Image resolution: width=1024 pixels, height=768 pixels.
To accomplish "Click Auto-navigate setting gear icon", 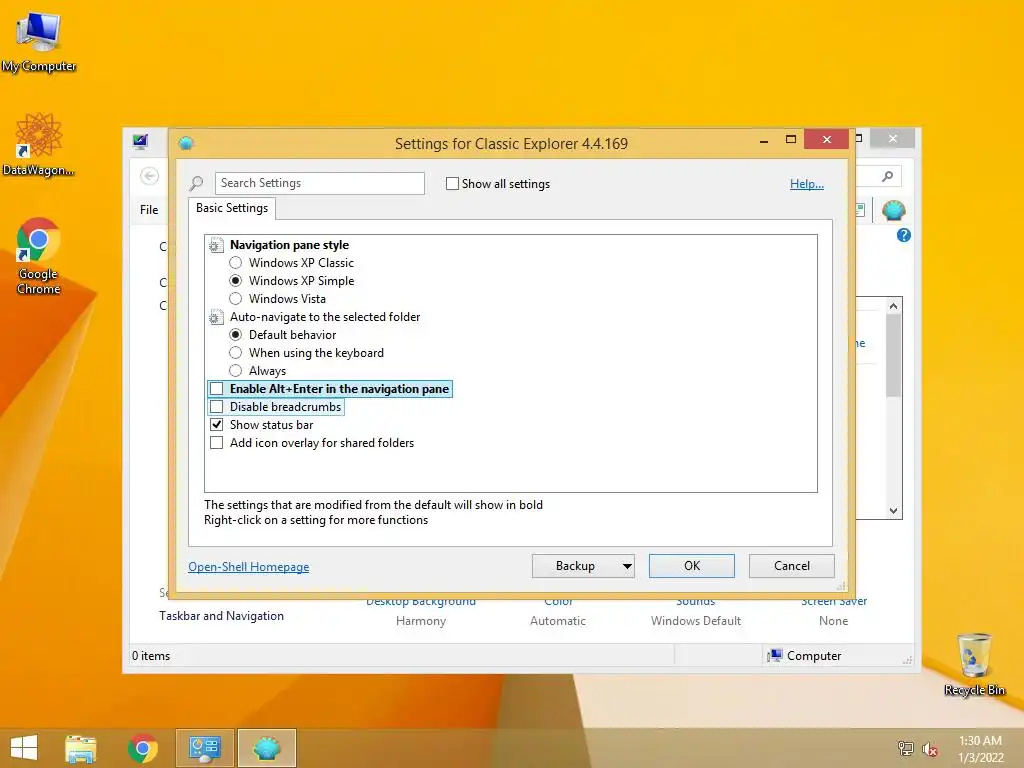I will pyautogui.click(x=216, y=317).
